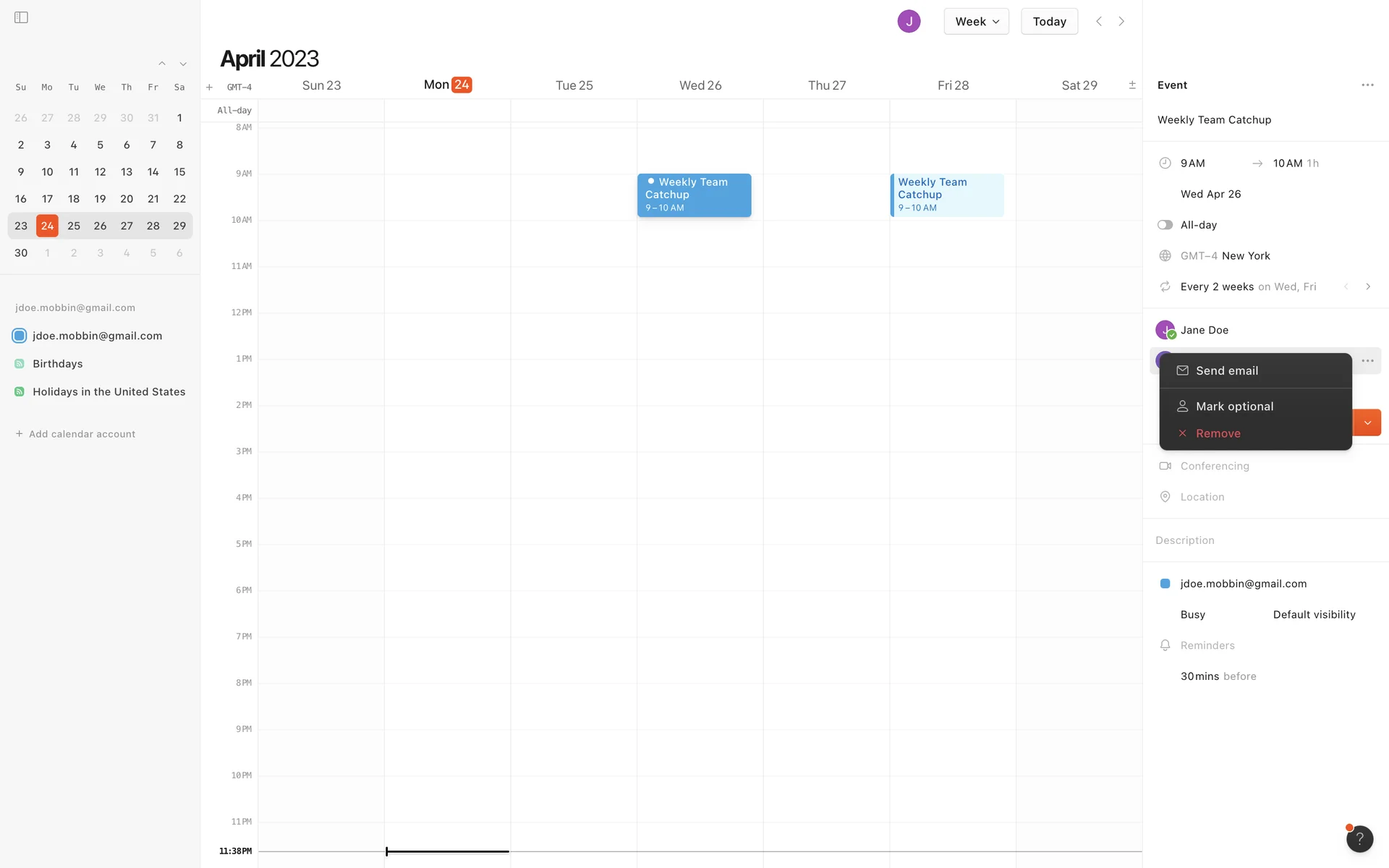1389x868 pixels.
Task: Toggle the sidebar panel icon
Action: point(21,17)
